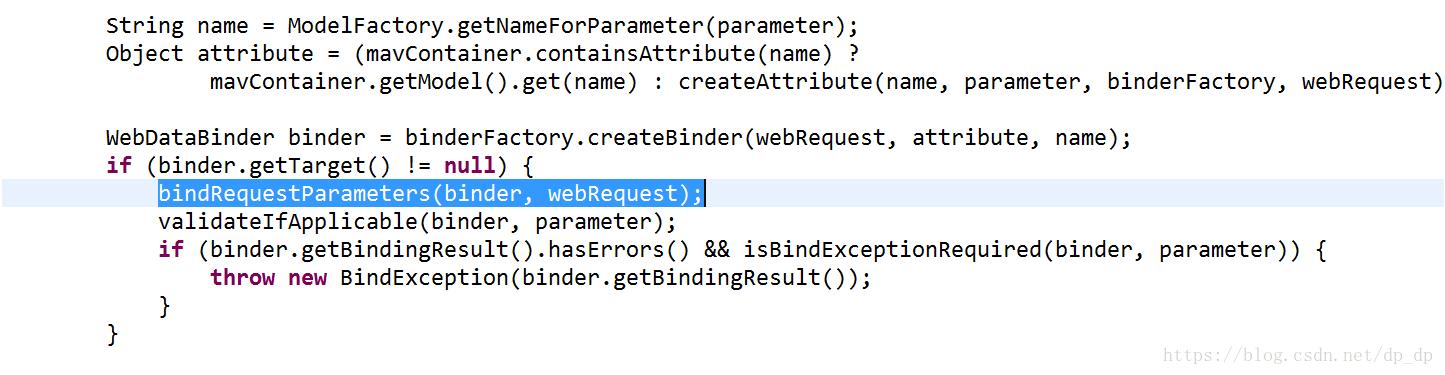The width and height of the screenshot is (1445, 375).
Task: Click the ModelFactory class reference
Action: [x=365, y=24]
